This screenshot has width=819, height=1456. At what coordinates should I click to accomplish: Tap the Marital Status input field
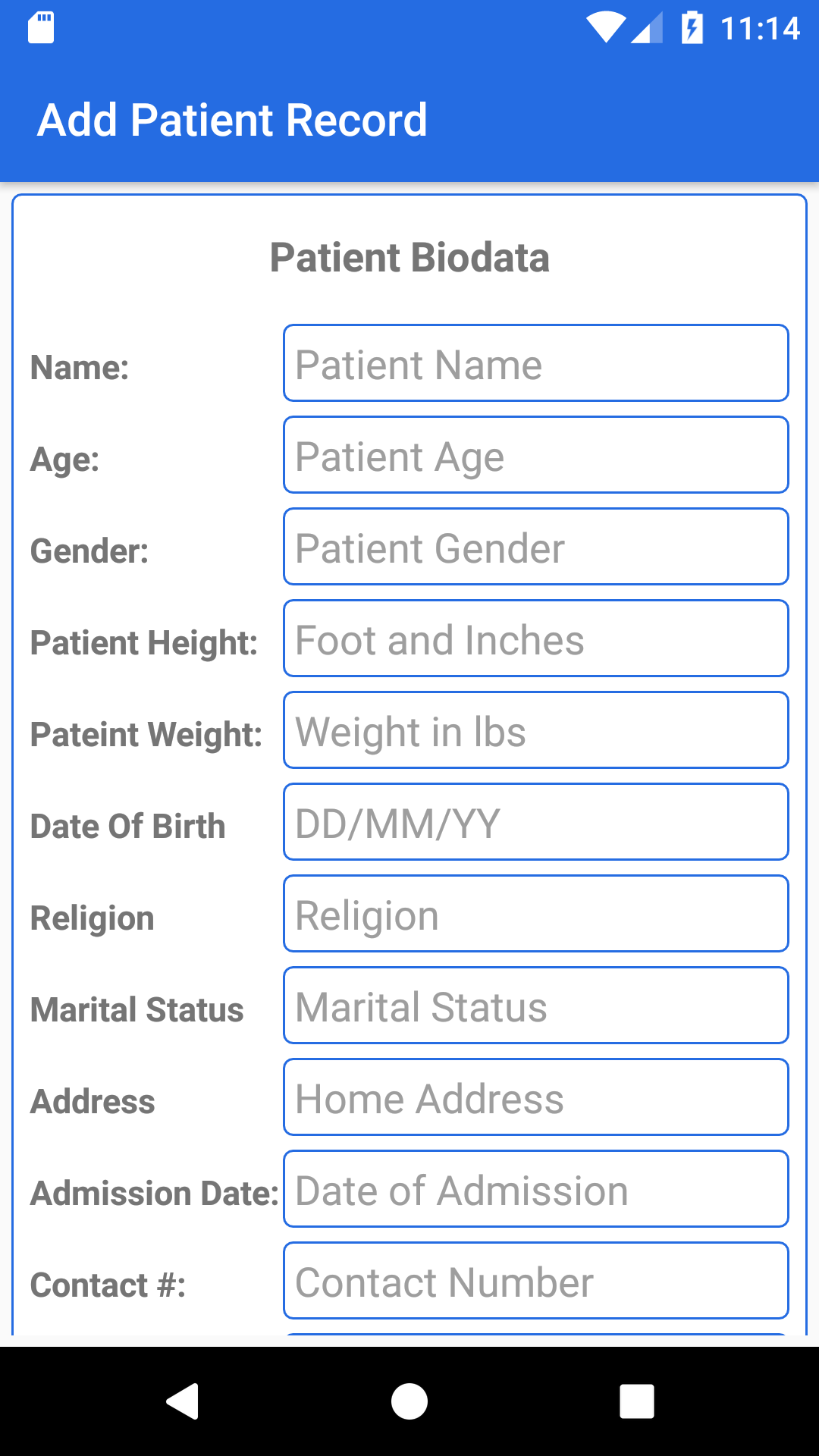point(535,1006)
